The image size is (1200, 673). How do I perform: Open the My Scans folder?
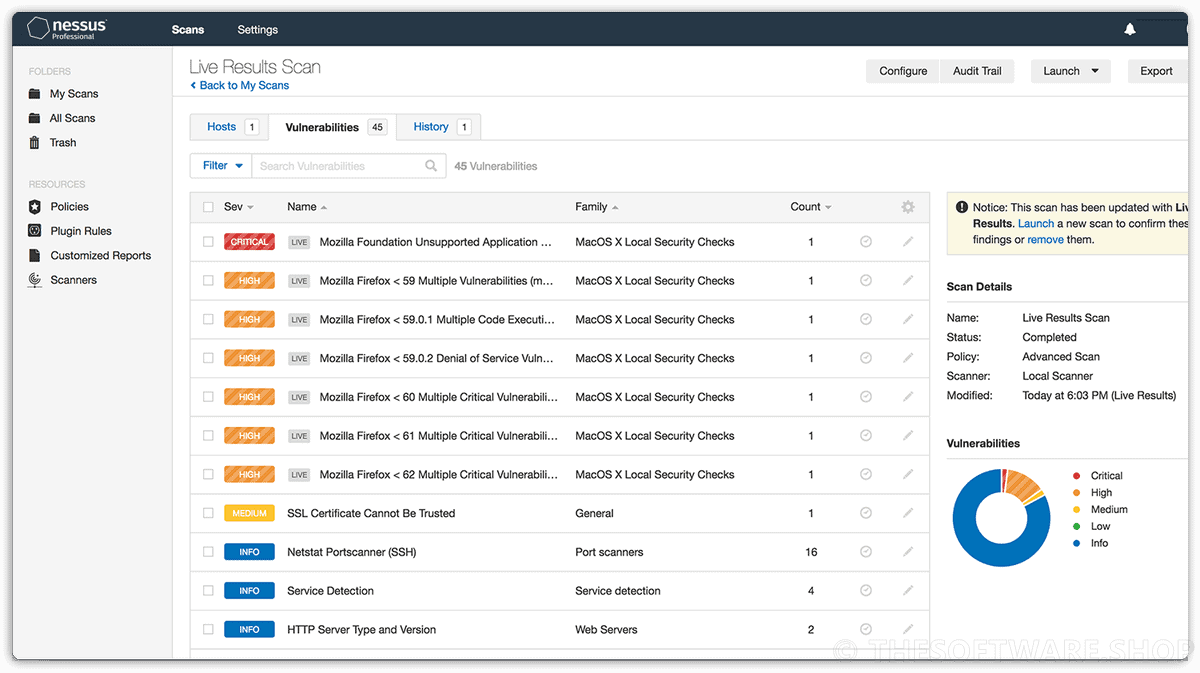[x=74, y=94]
